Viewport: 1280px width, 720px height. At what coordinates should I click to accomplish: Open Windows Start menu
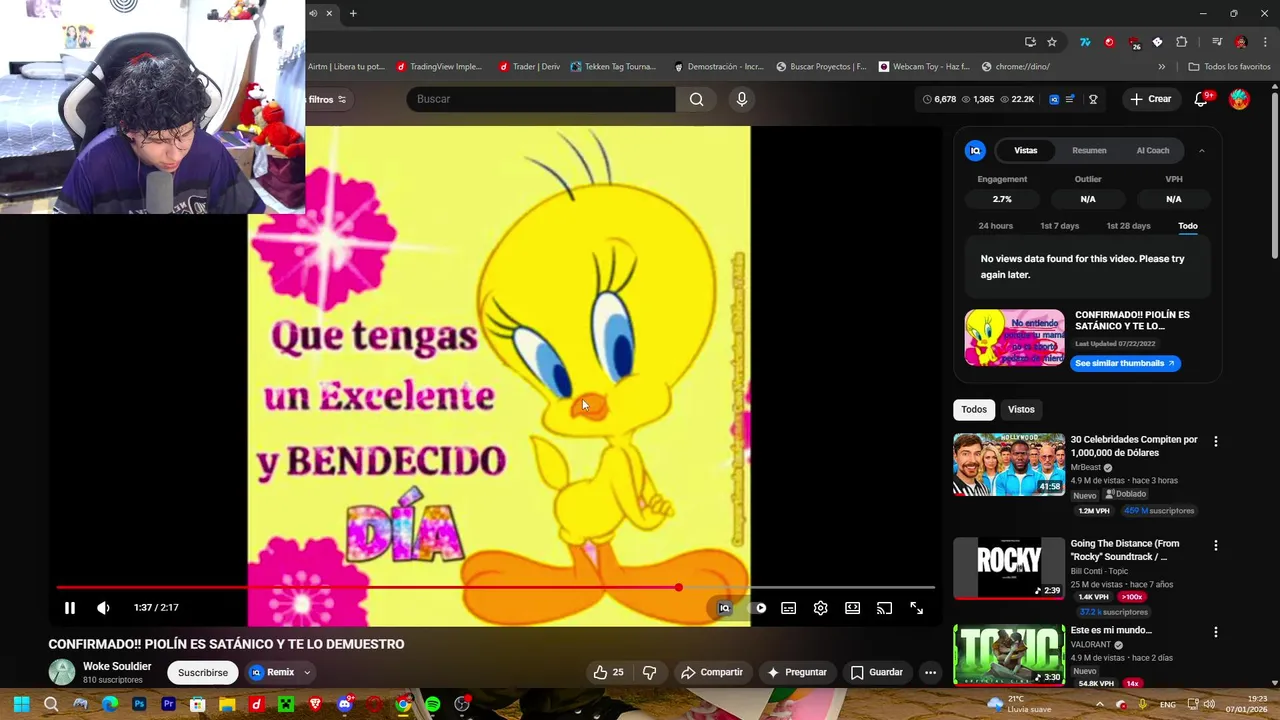pyautogui.click(x=21, y=705)
